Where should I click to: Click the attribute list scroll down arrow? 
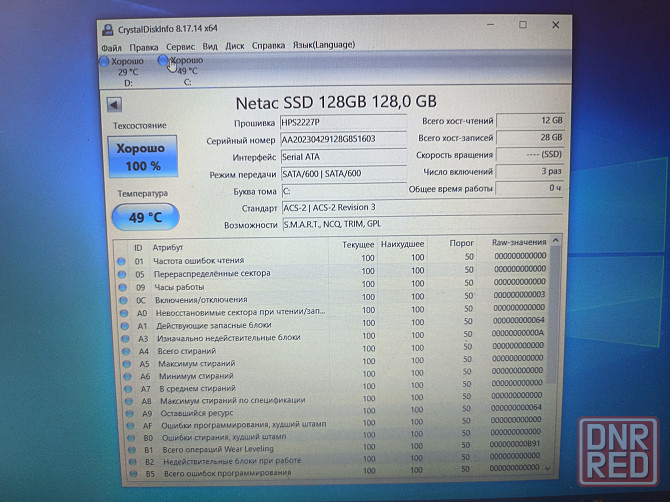548,468
